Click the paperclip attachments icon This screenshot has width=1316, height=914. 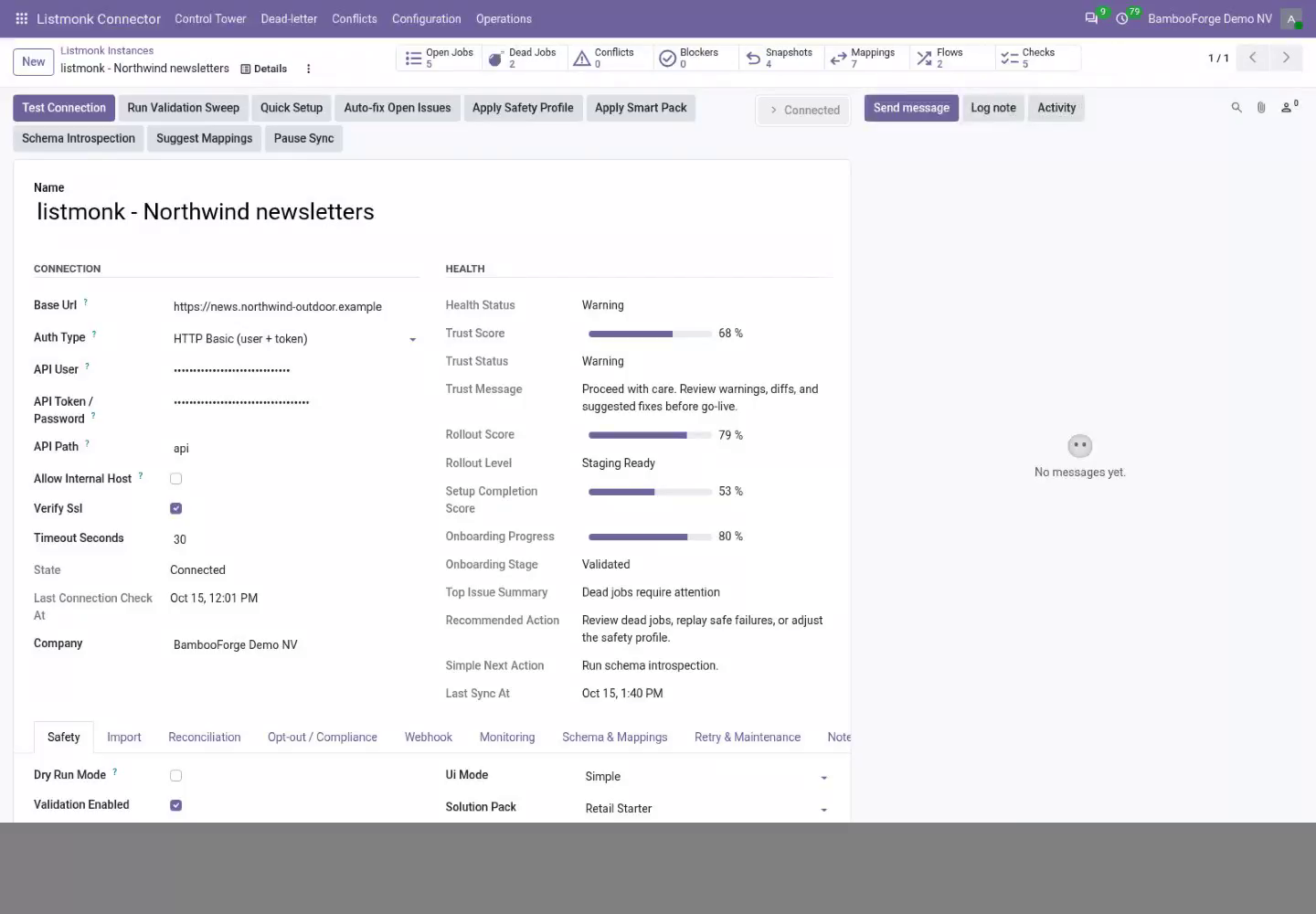click(x=1261, y=108)
